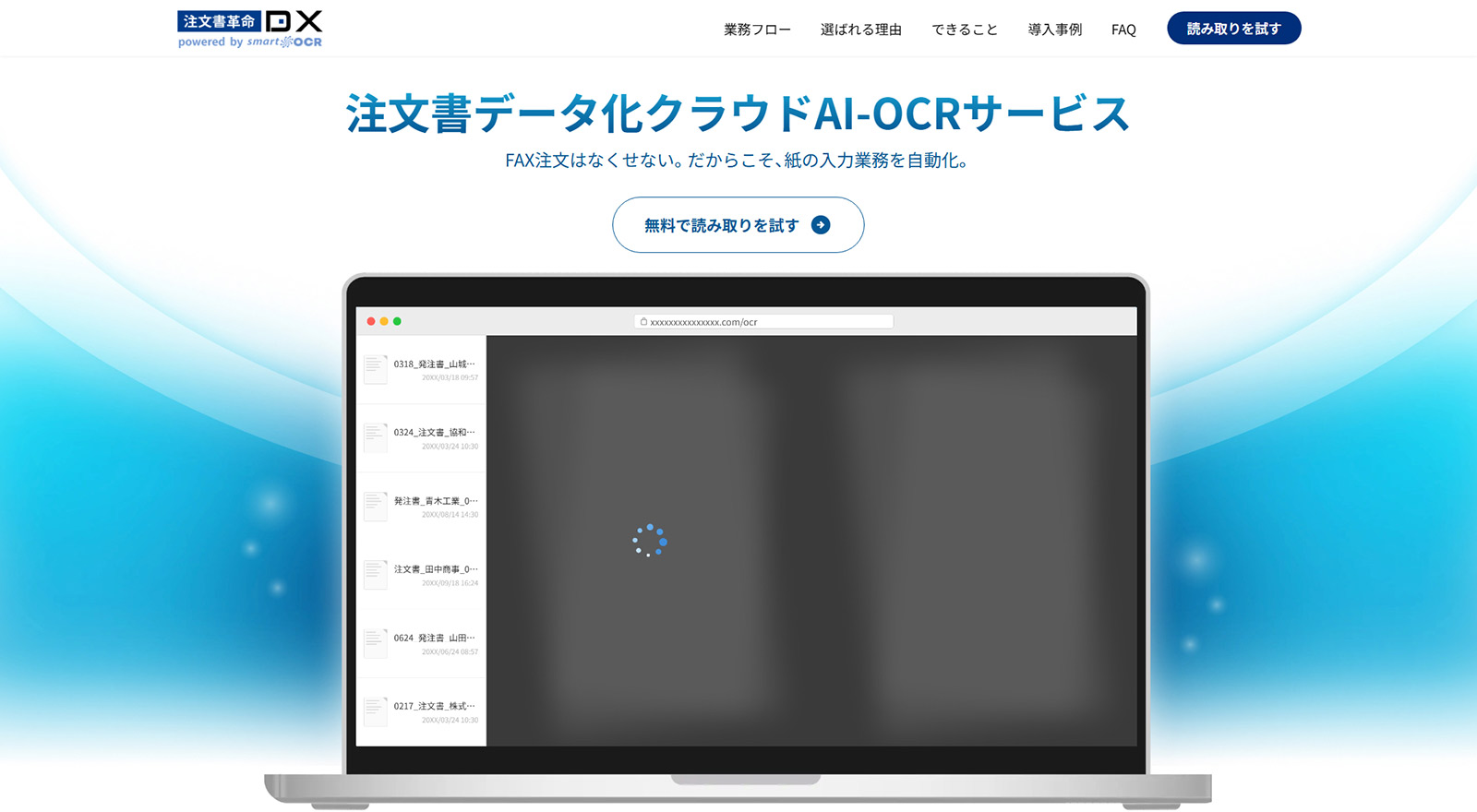Click timestamp 20XX/08/14 14:30
1477x812 pixels.
(450, 515)
